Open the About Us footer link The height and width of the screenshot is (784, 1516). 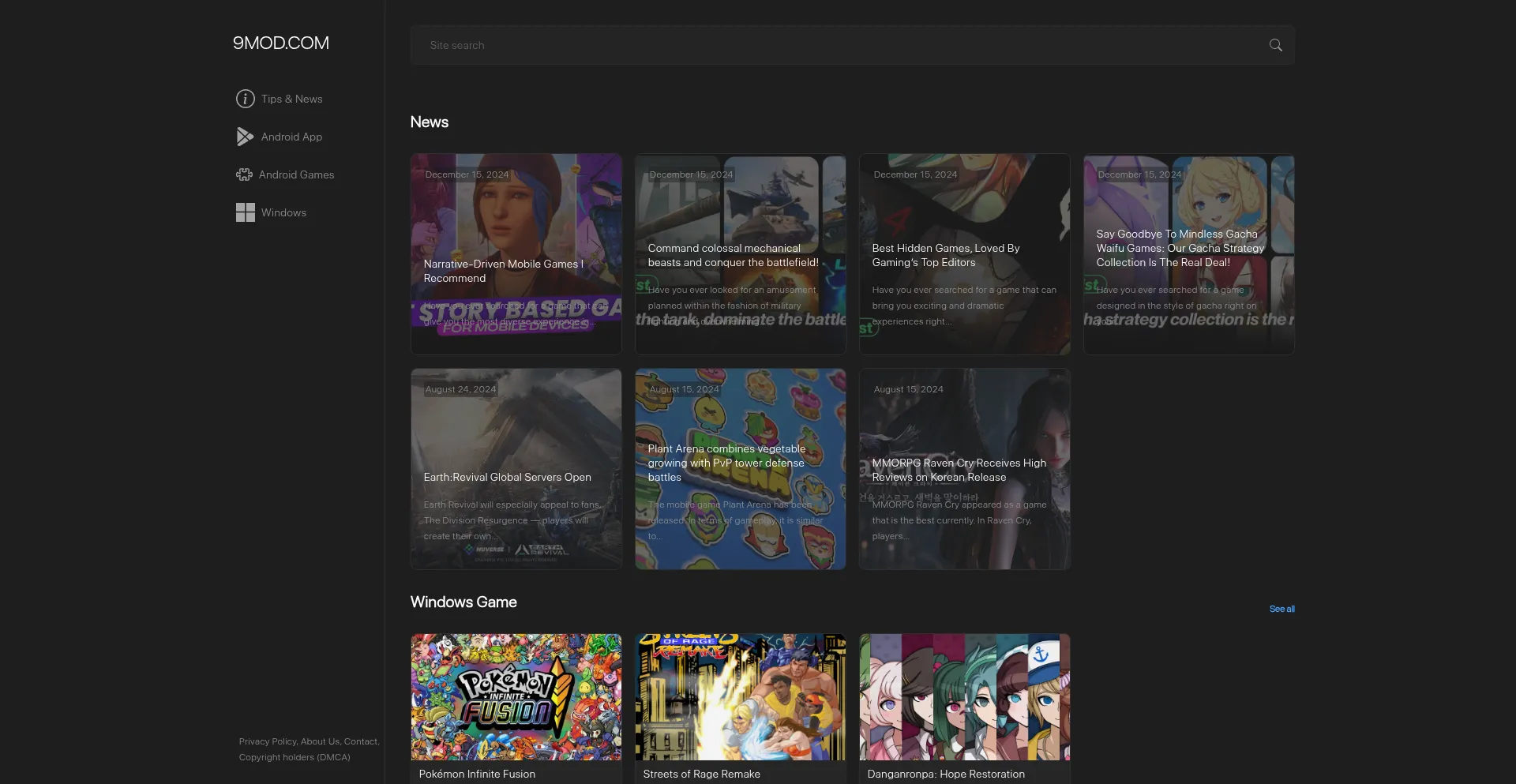(320, 741)
